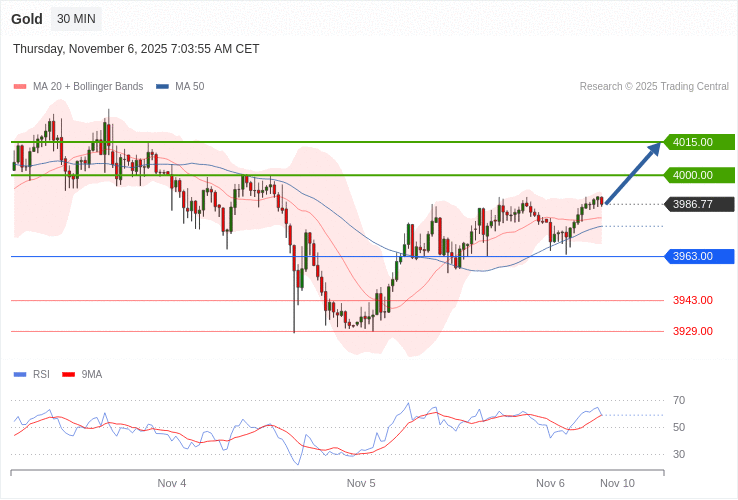Screen dimensions: 738x500
Task: Click the blue RSI legend swatch
Action: [x=20, y=375]
